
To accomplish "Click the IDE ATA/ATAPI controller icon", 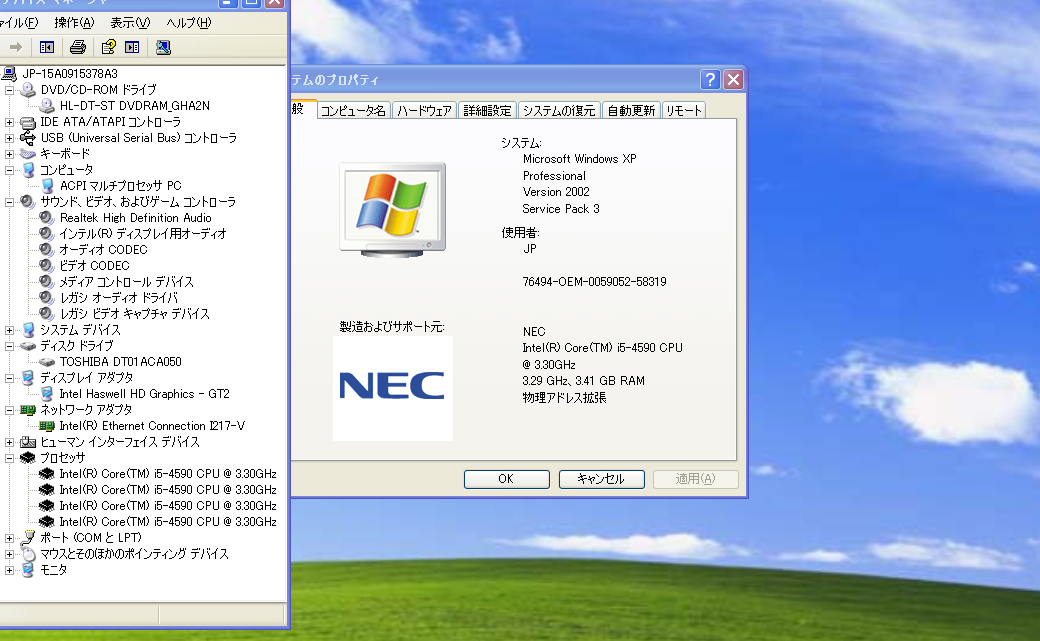I will [x=28, y=122].
